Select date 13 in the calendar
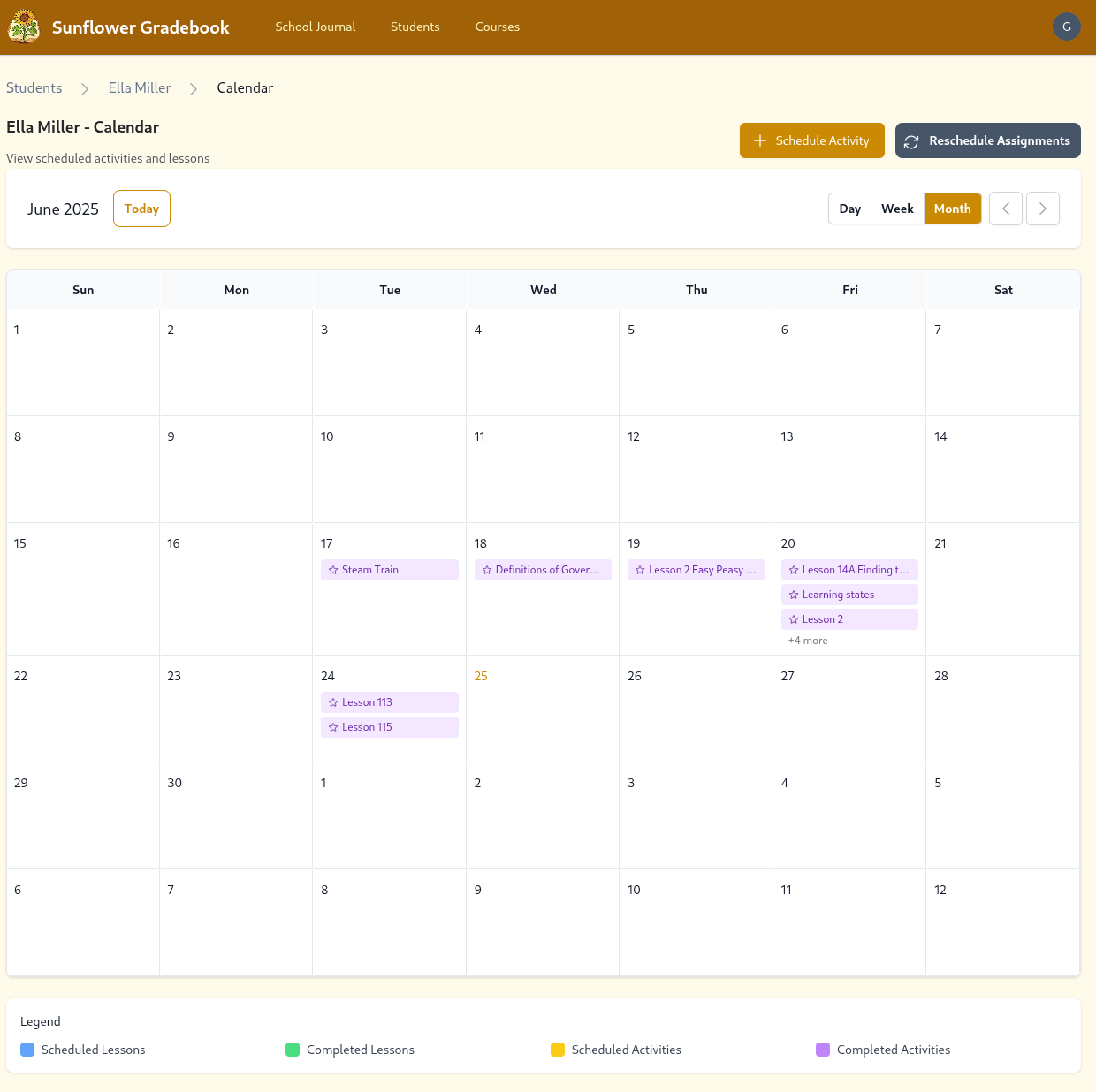Viewport: 1096px width, 1092px height. point(788,436)
